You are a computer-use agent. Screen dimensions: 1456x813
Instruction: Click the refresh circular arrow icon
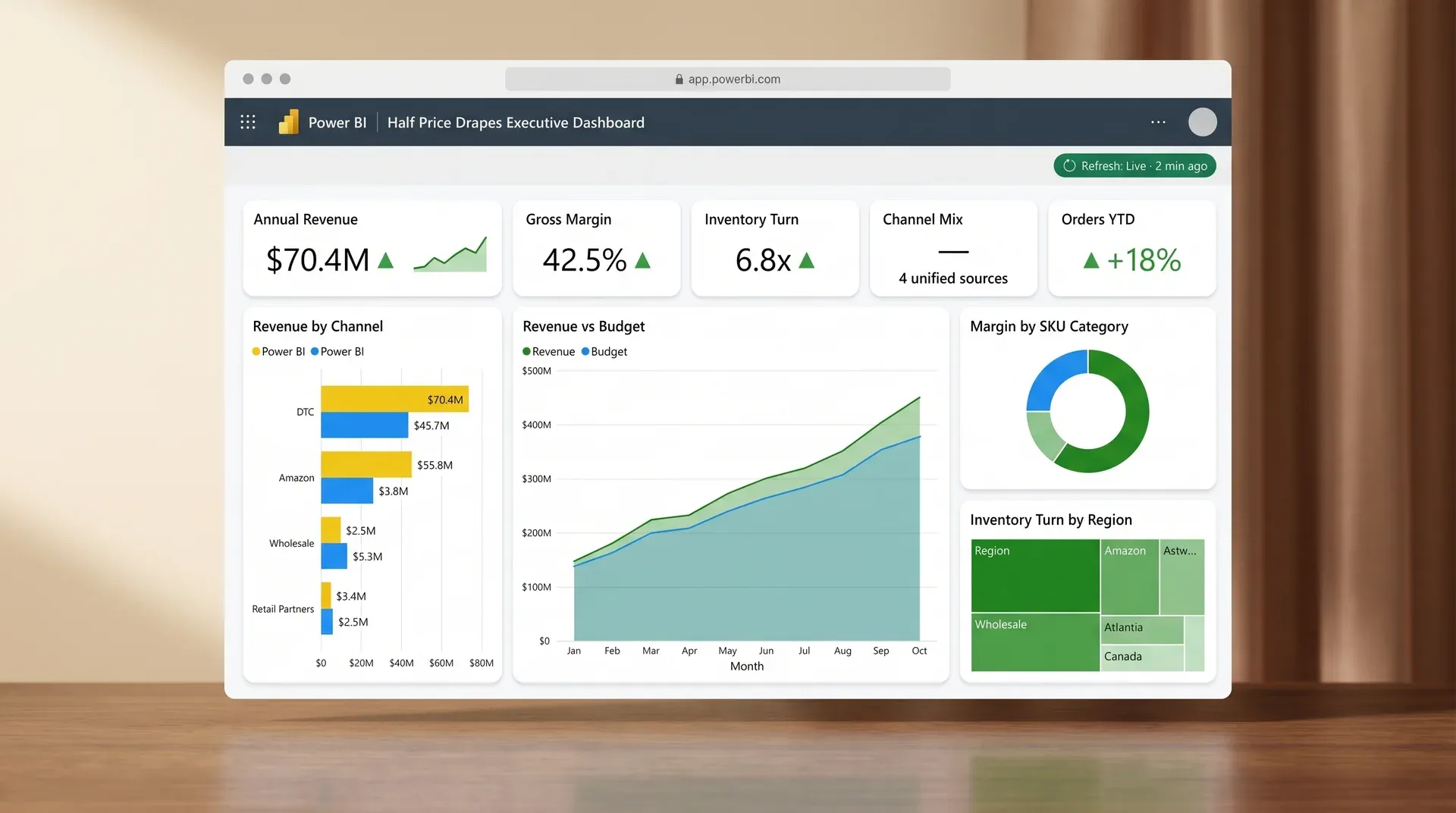[1069, 166]
